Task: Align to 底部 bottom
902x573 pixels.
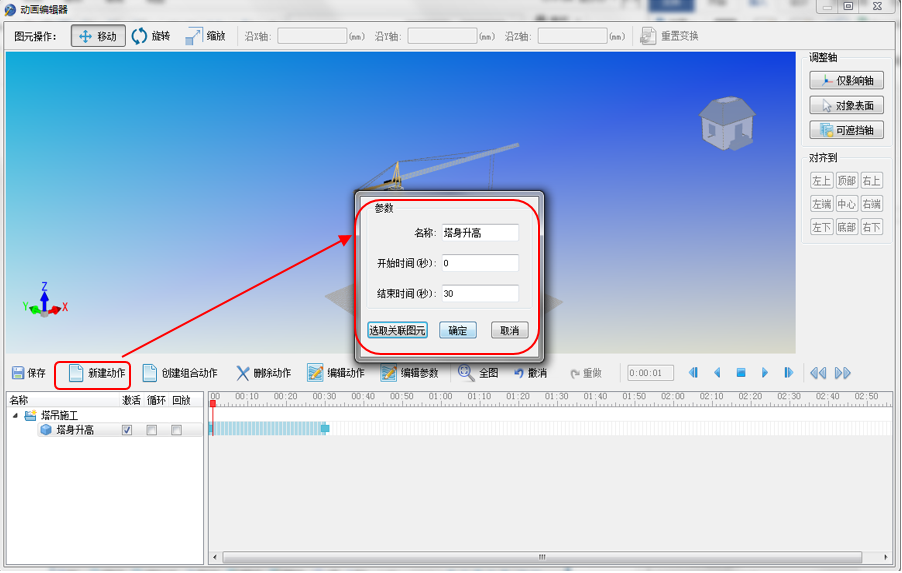Action: click(x=846, y=227)
